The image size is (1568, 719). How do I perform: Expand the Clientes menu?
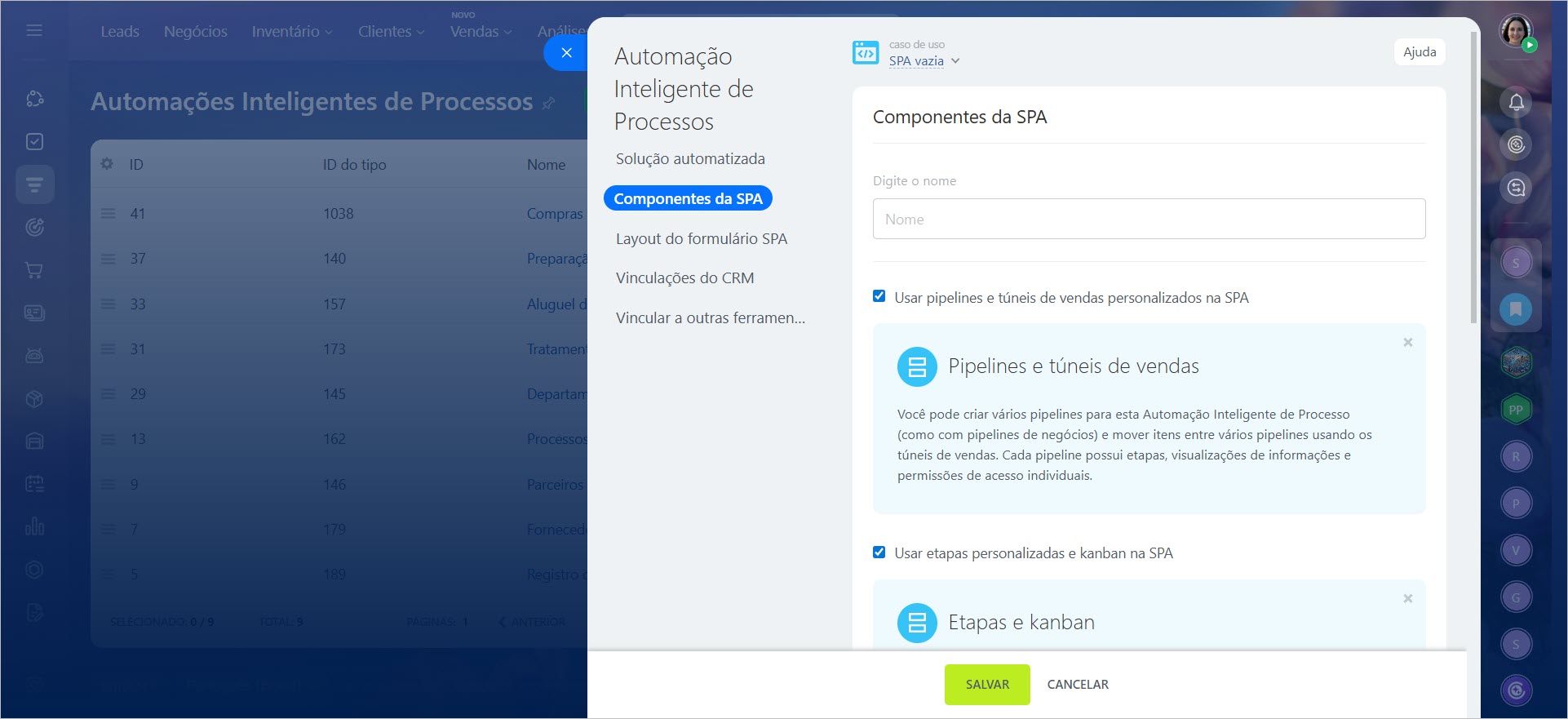pos(391,32)
